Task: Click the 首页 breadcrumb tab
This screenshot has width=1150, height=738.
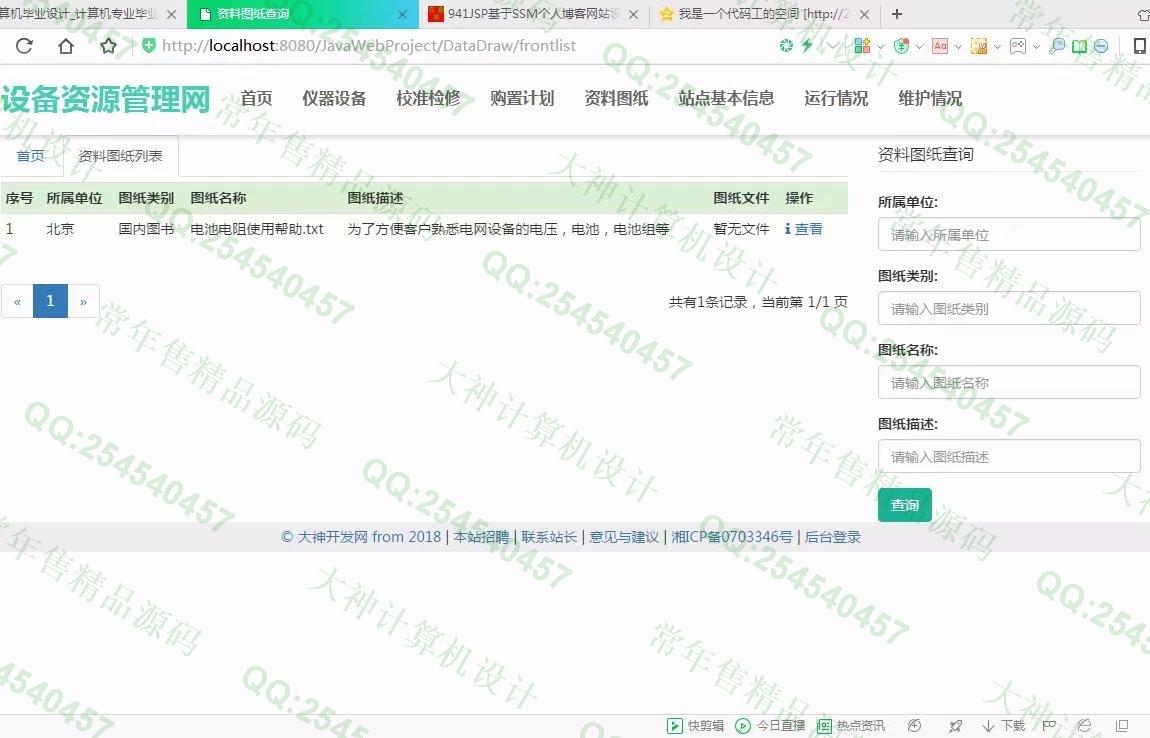Action: point(31,156)
